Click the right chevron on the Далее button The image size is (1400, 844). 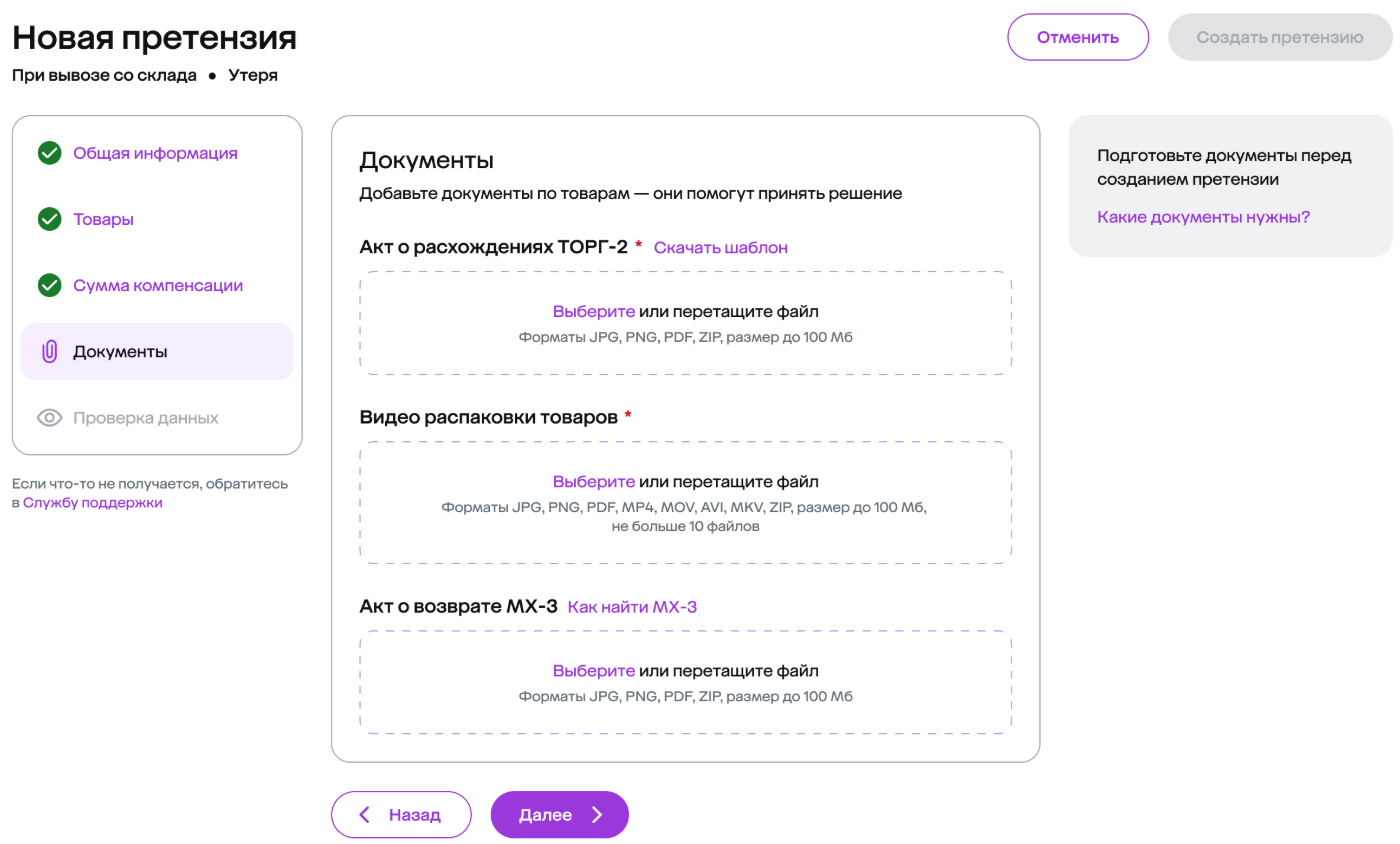[597, 815]
